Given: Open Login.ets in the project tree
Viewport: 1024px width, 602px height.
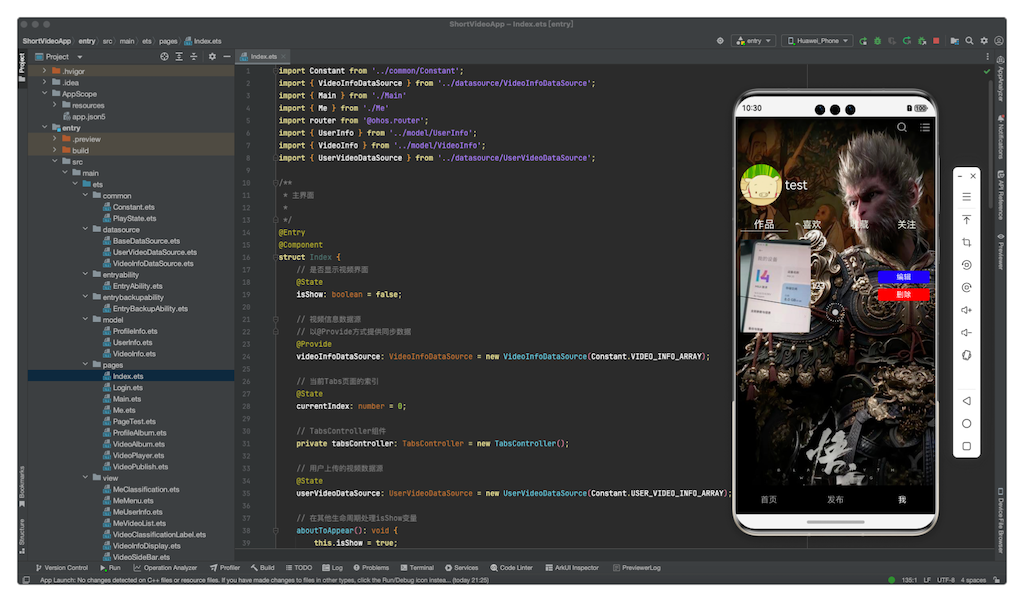Looking at the screenshot, I should (127, 387).
